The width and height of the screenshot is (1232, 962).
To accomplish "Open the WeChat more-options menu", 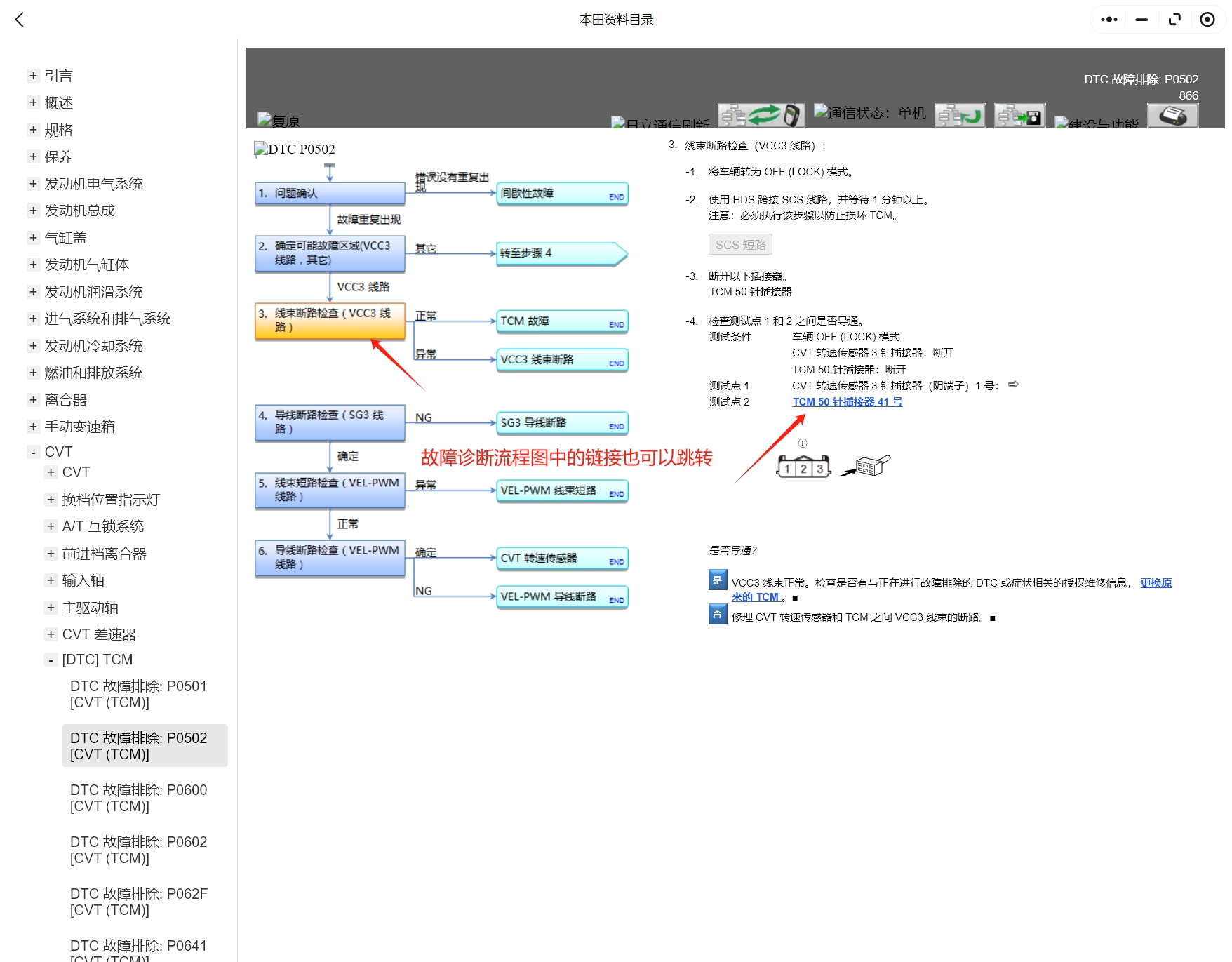I will pyautogui.click(x=1107, y=19).
